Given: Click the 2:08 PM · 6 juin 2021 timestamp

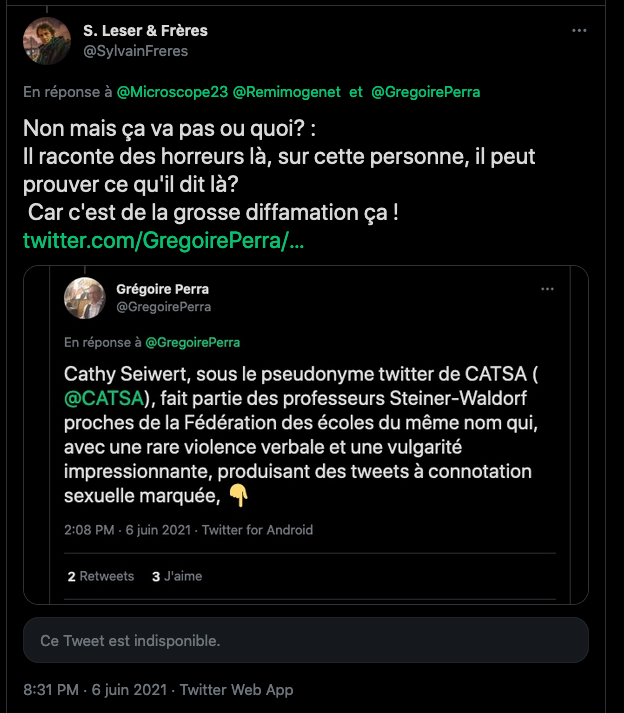Looking at the screenshot, I should 128,530.
